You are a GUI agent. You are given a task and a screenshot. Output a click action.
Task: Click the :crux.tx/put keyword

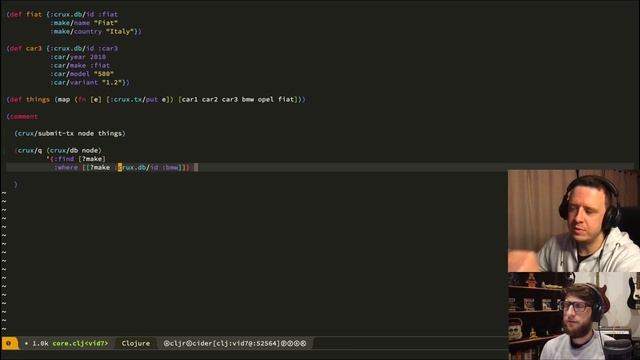pyautogui.click(x=134, y=100)
